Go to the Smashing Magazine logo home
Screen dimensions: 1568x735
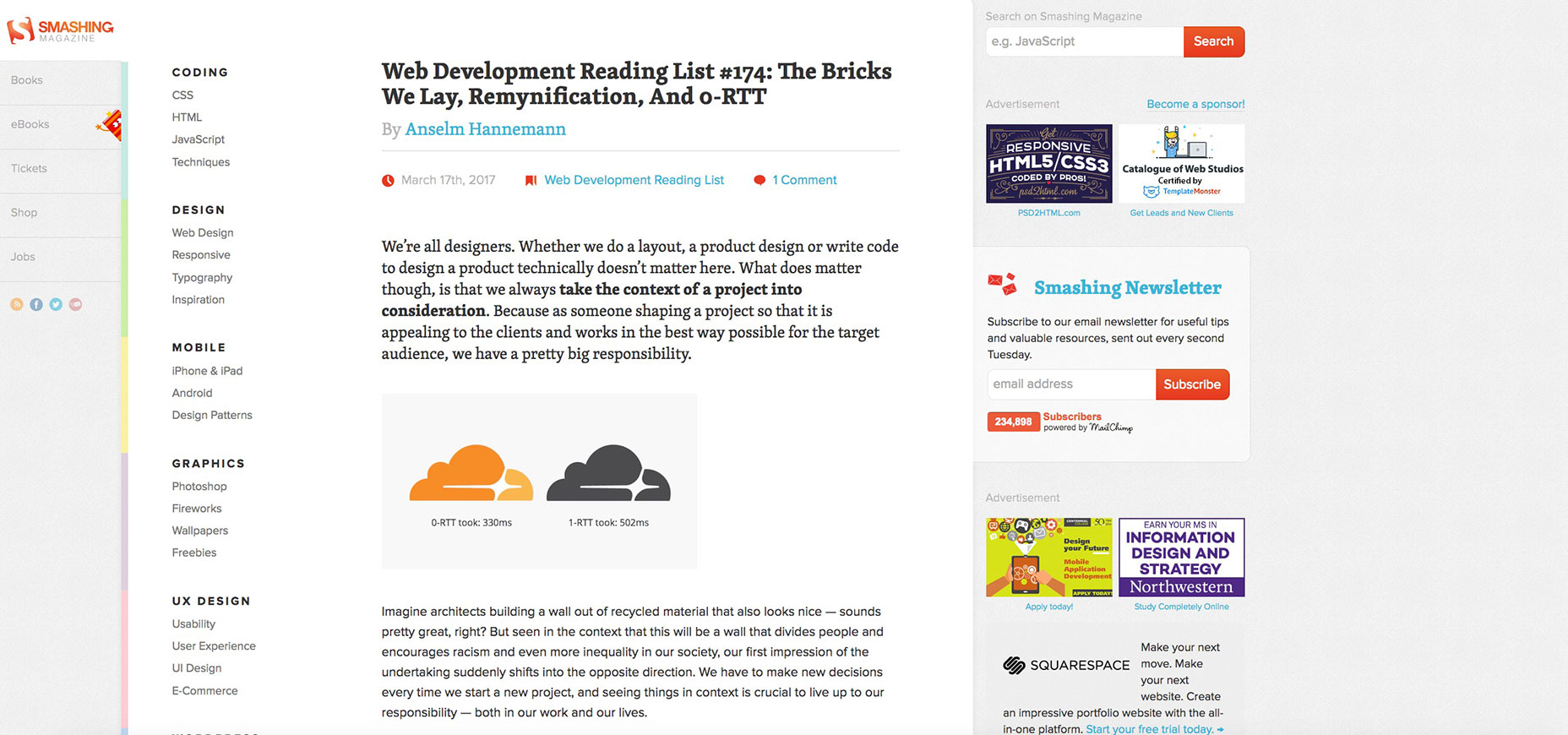[x=60, y=30]
